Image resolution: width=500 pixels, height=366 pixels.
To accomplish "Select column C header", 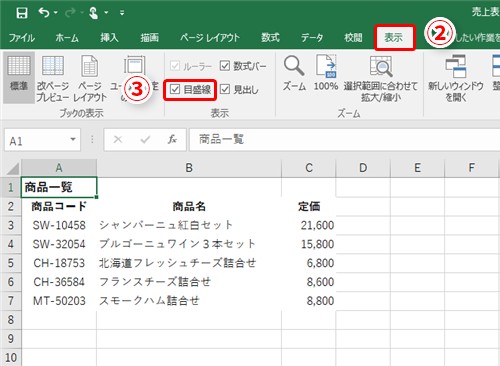I will (309, 168).
